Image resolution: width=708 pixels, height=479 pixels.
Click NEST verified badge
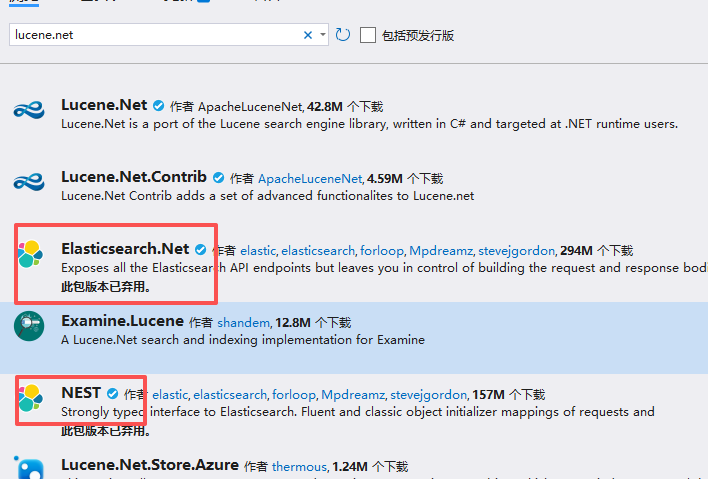pos(112,394)
